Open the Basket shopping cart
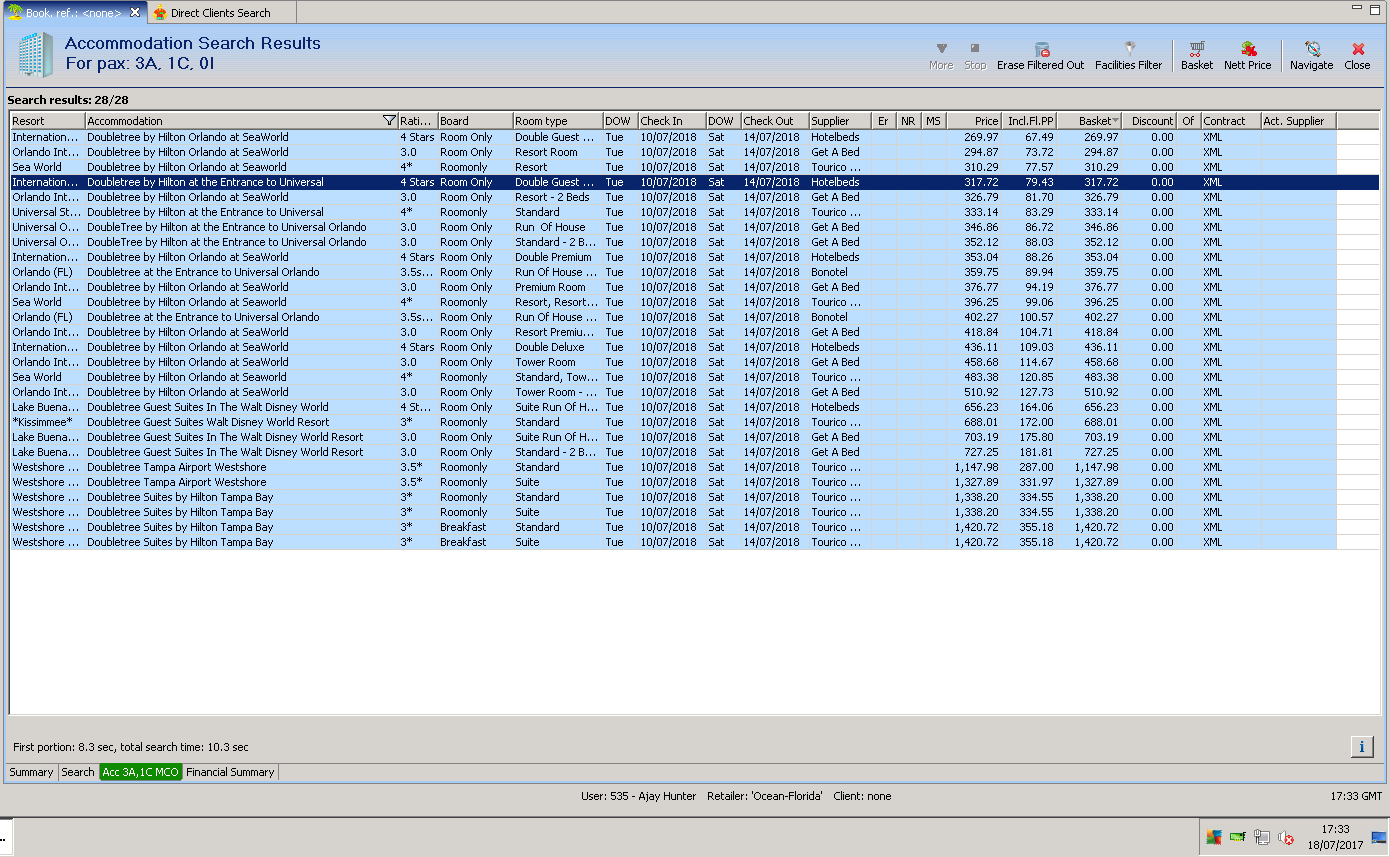1390x857 pixels. click(x=1196, y=56)
